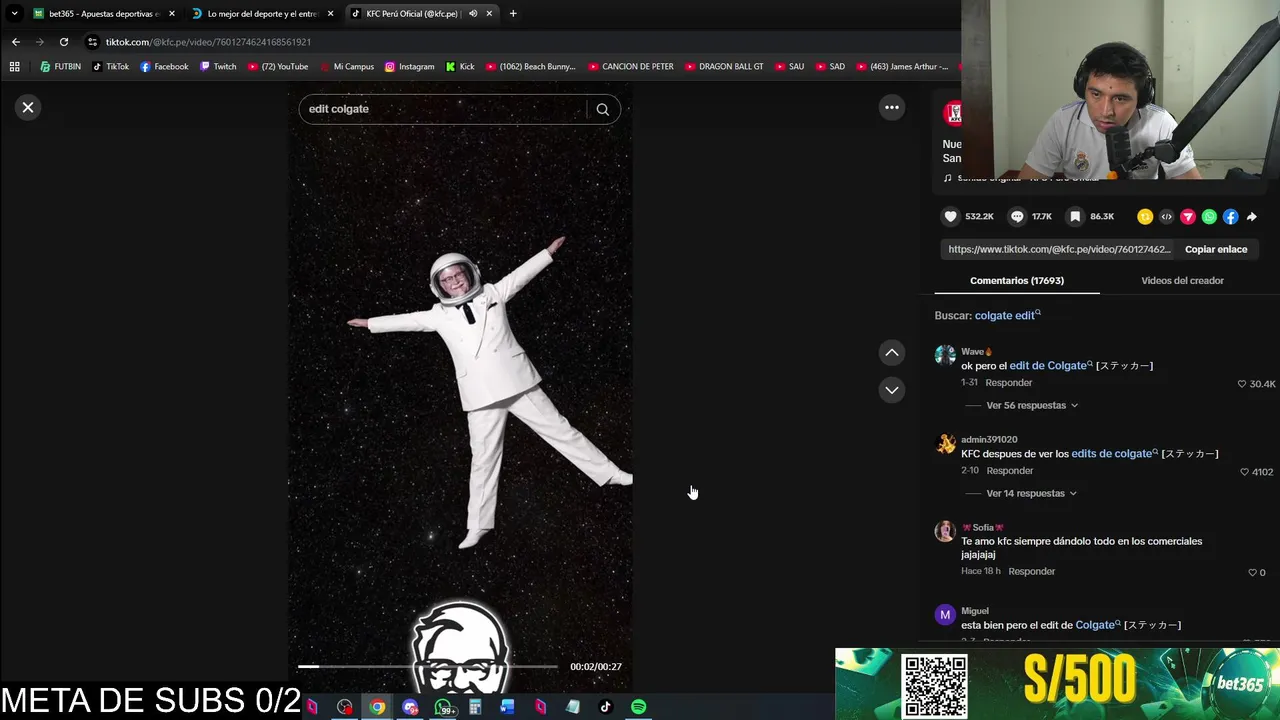Viewport: 1280px width, 720px height.
Task: Click 'Responder' under admin391020's comment
Action: click(x=1010, y=471)
